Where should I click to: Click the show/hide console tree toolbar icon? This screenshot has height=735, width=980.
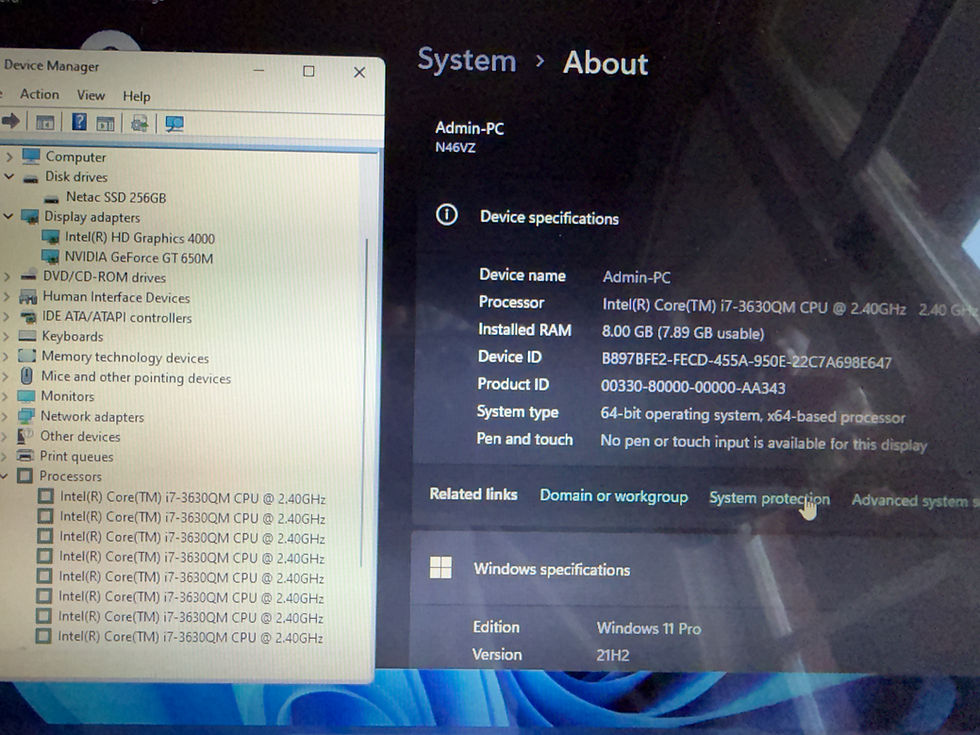(45, 122)
